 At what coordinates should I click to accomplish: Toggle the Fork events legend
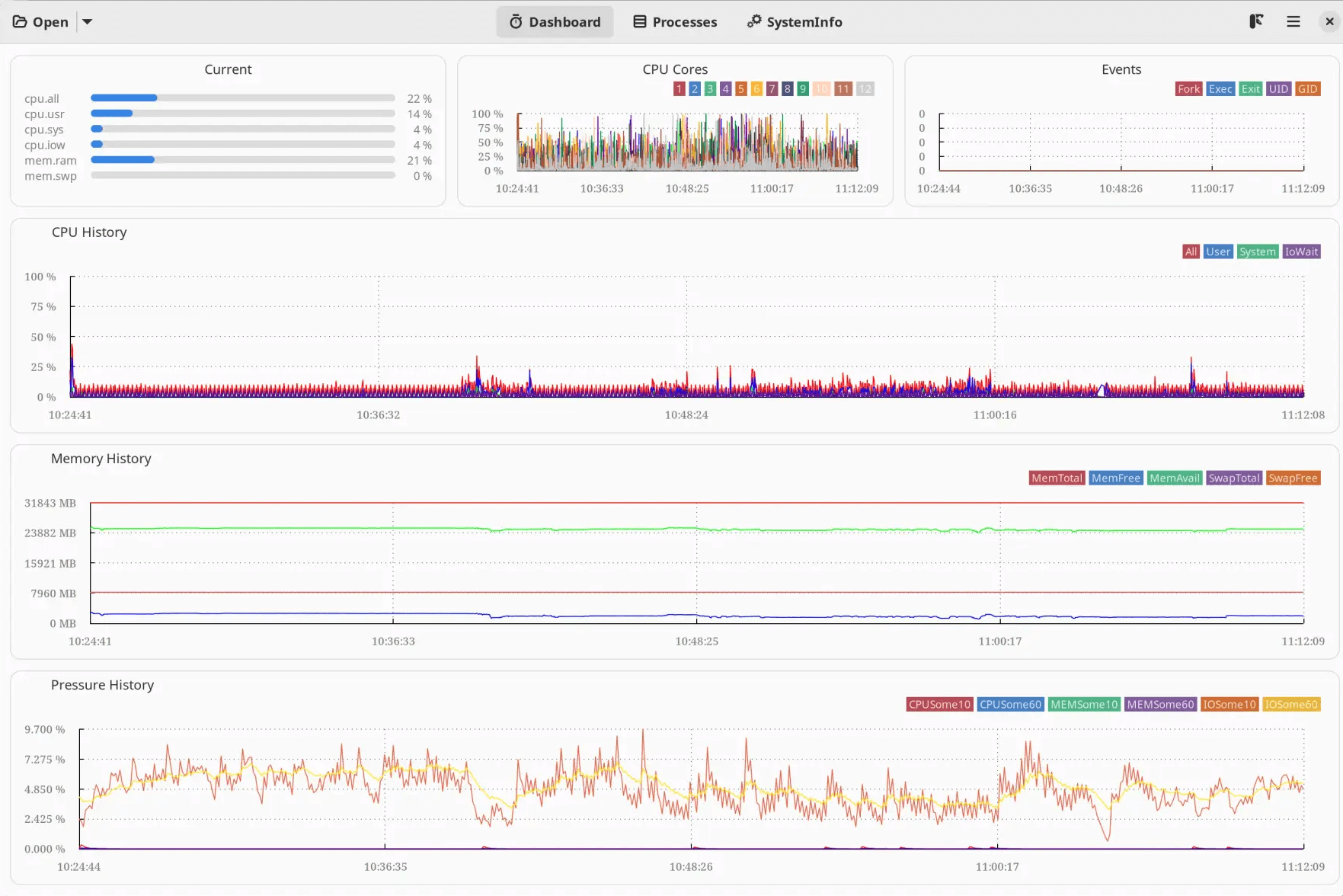pyautogui.click(x=1189, y=89)
